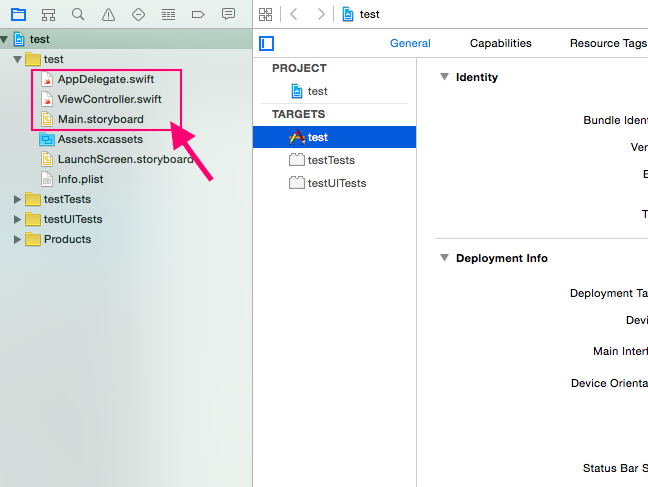Collapse the root test project
The image size is (648, 487).
5,39
